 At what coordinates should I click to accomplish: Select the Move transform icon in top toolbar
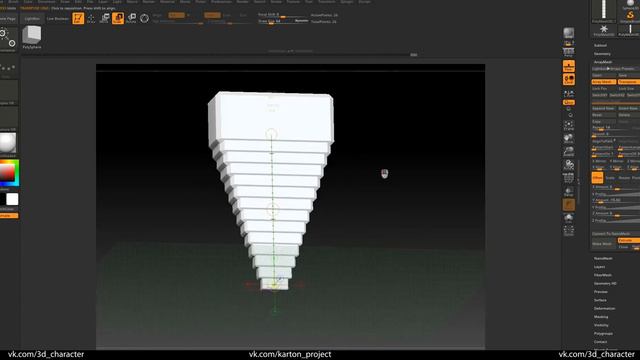coord(104,18)
